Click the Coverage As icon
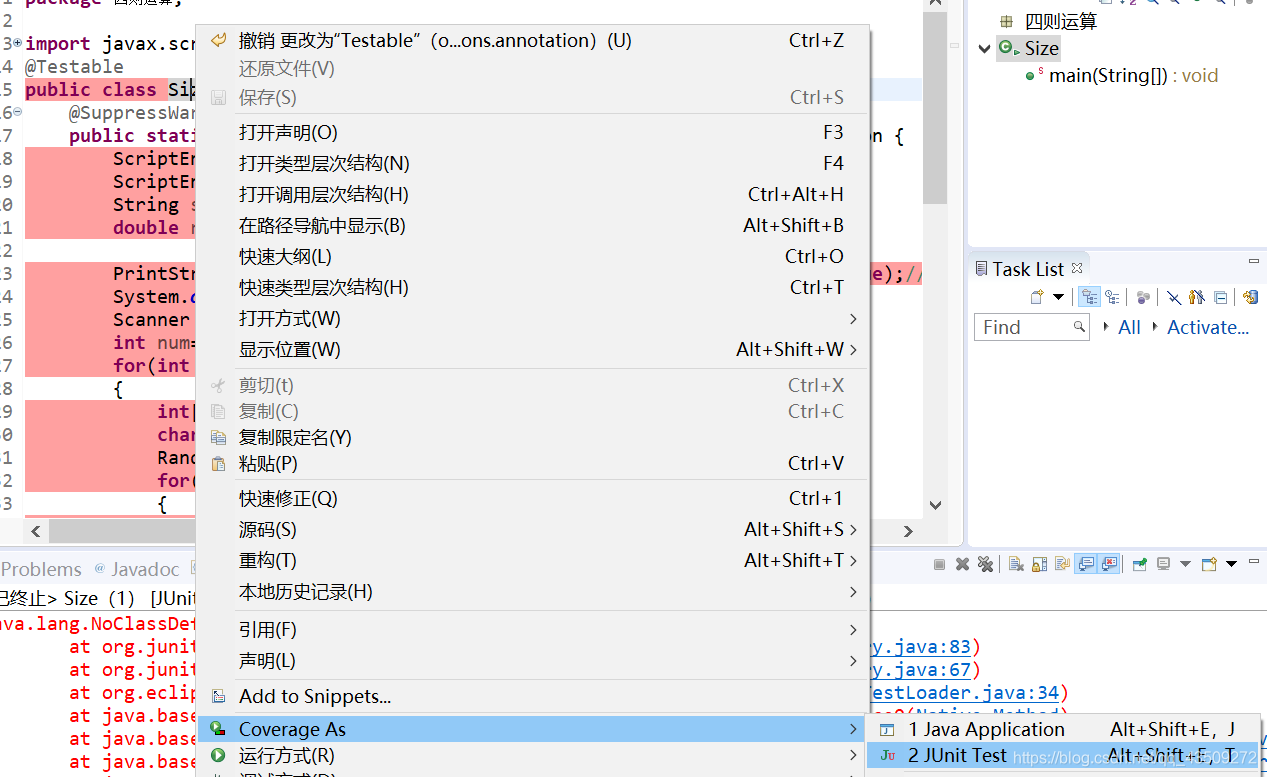The image size is (1267, 777). 219,729
